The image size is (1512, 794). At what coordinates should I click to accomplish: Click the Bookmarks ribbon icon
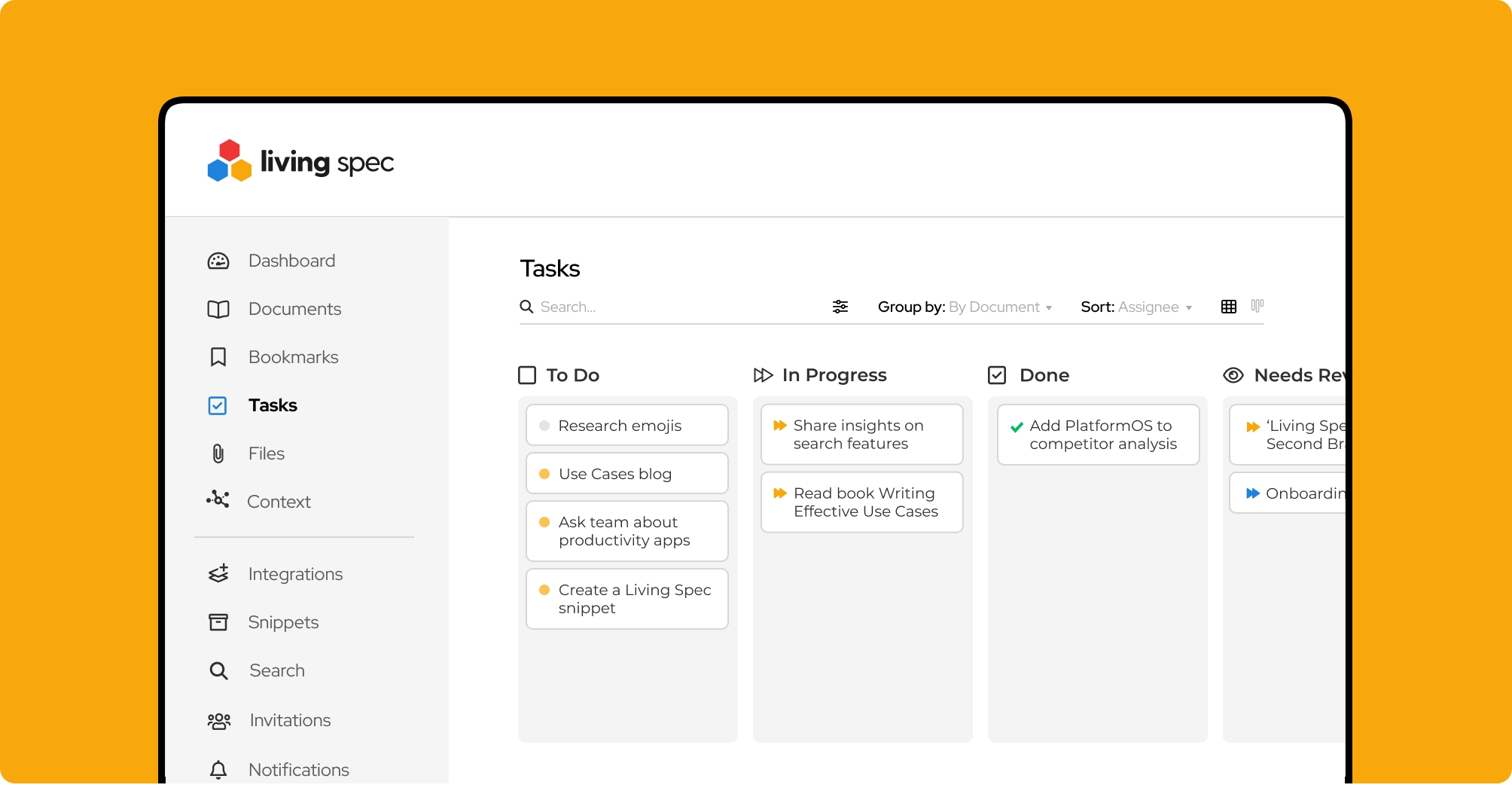tap(218, 357)
